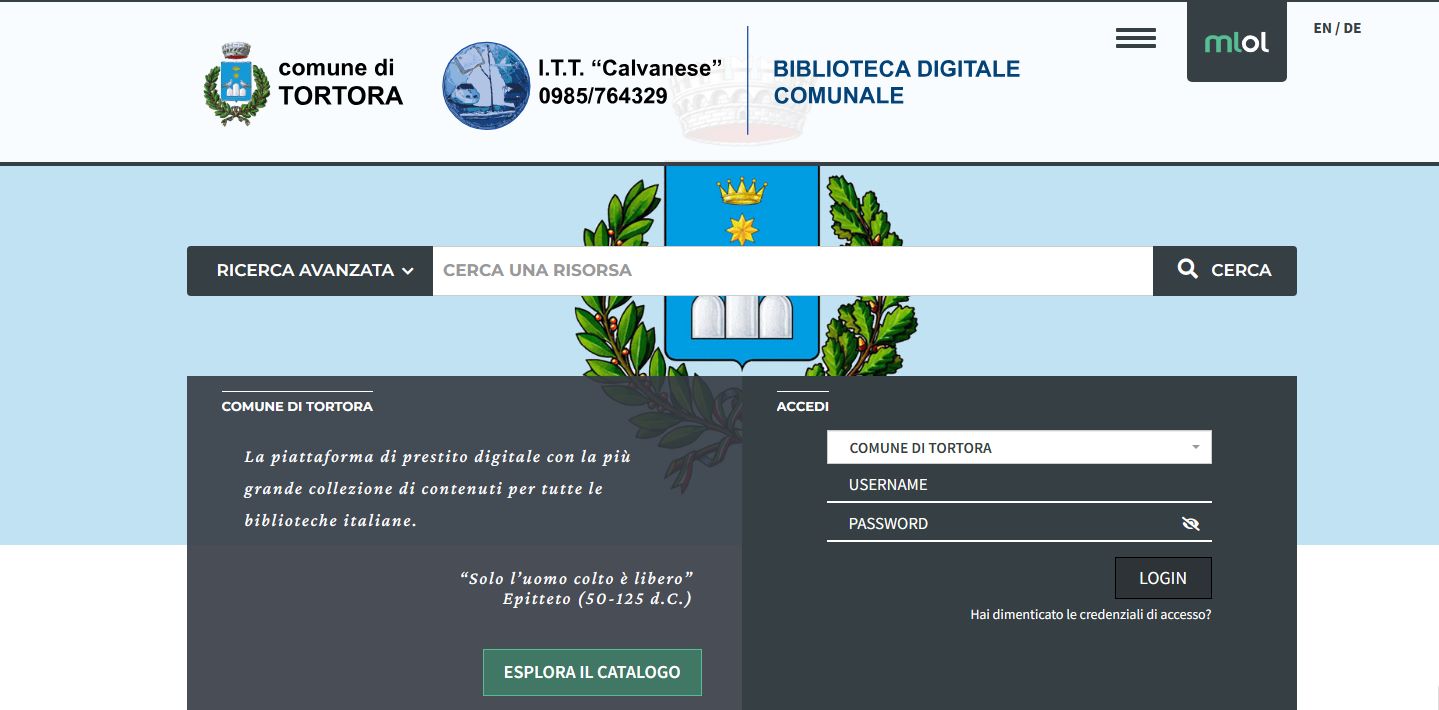Click the I.T.T. Calvanese round ship emblem
Image resolution: width=1439 pixels, height=710 pixels.
486,85
